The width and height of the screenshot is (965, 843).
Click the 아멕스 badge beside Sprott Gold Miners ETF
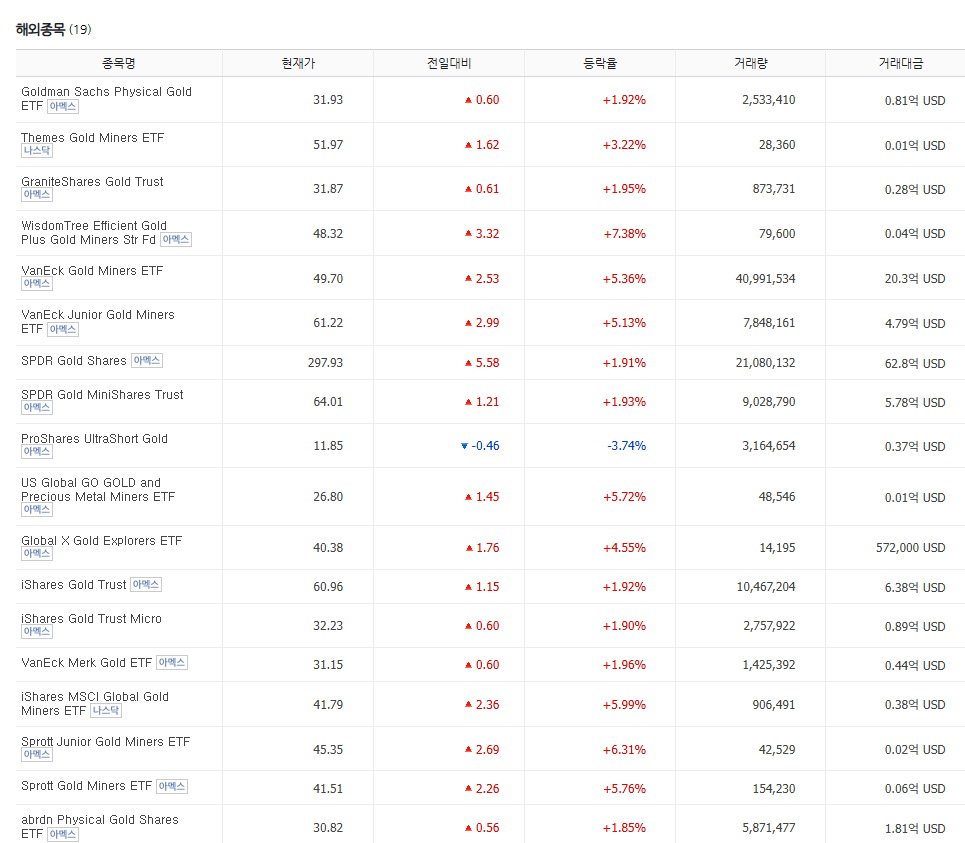(x=172, y=786)
